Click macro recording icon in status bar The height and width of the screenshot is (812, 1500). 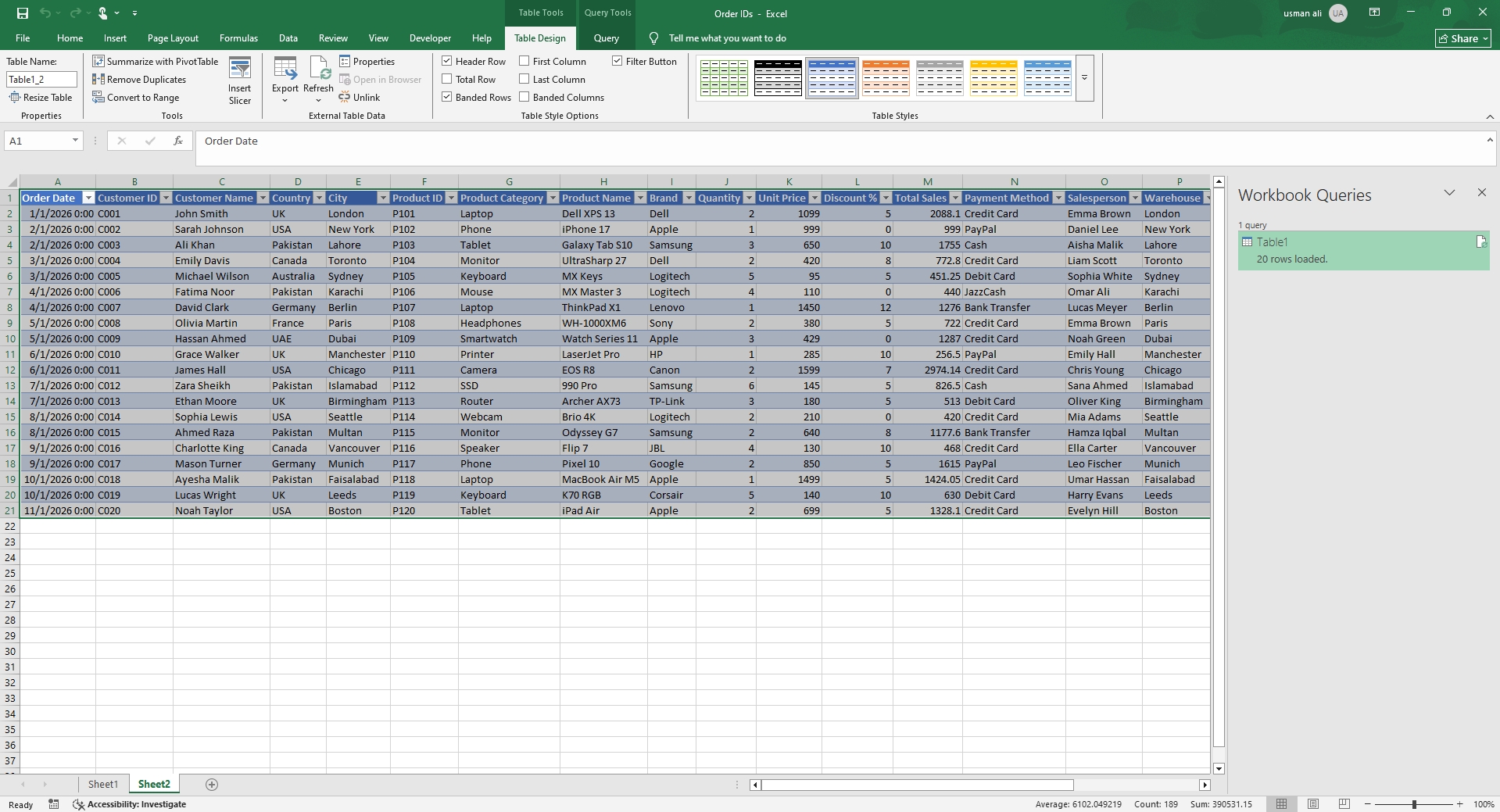54,804
